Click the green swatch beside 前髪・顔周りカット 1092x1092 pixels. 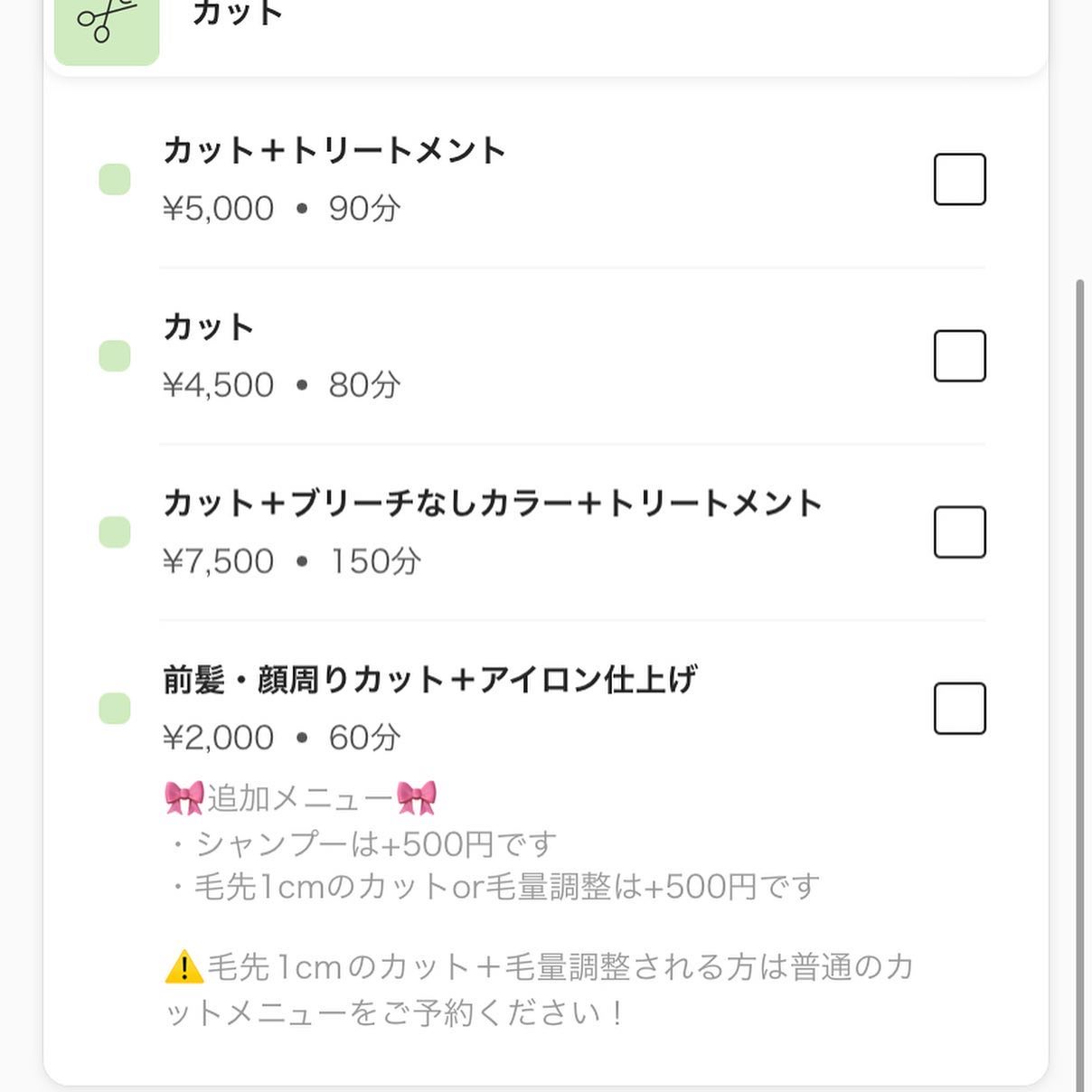[x=115, y=709]
